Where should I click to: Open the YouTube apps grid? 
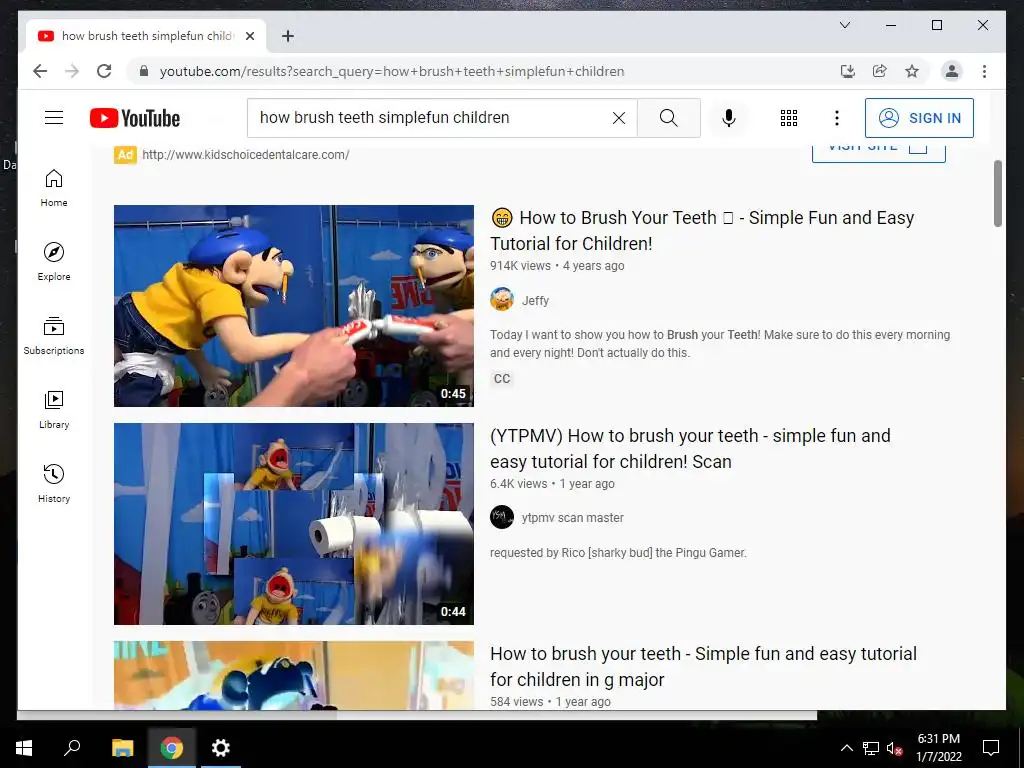(x=789, y=118)
